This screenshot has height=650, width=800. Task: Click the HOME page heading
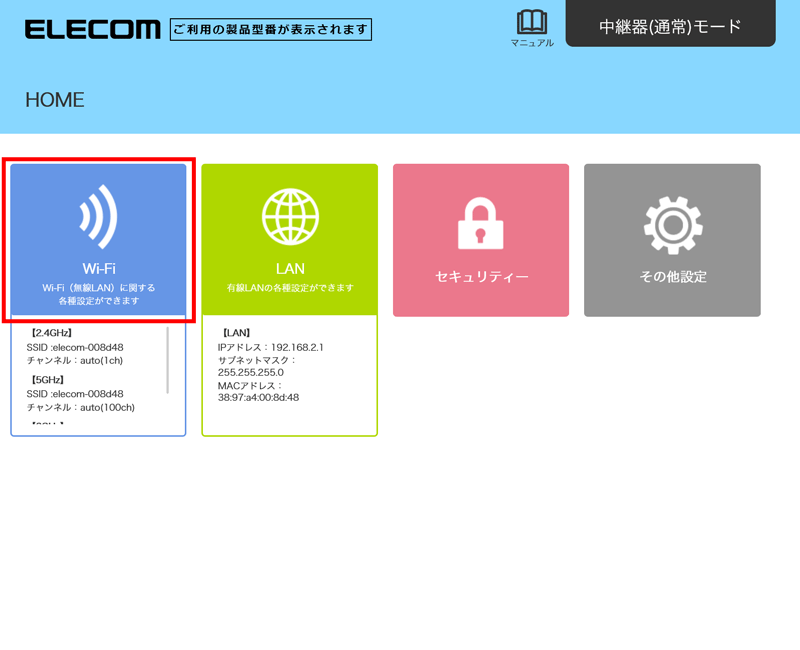point(55,100)
